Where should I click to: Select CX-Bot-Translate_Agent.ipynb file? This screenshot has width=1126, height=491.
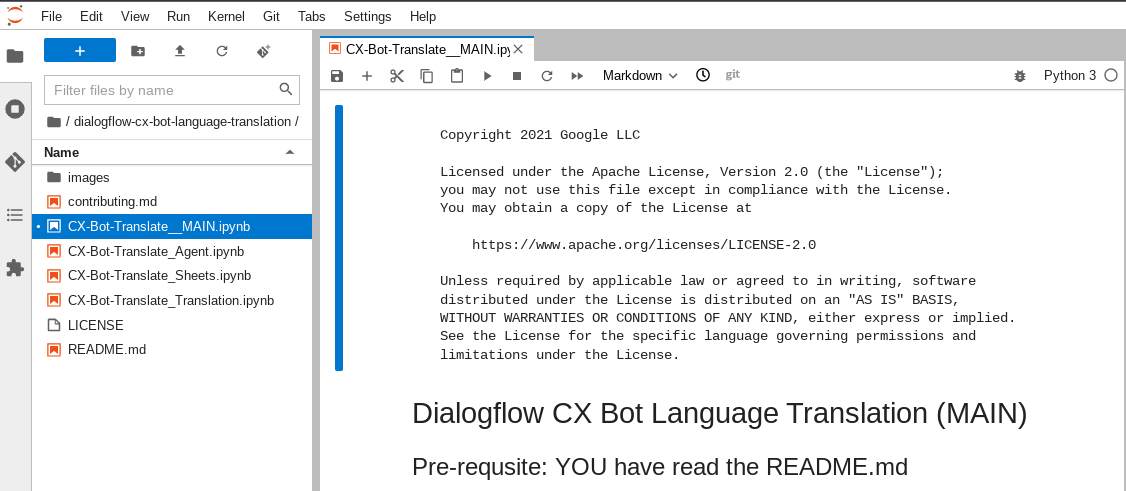pos(172,251)
